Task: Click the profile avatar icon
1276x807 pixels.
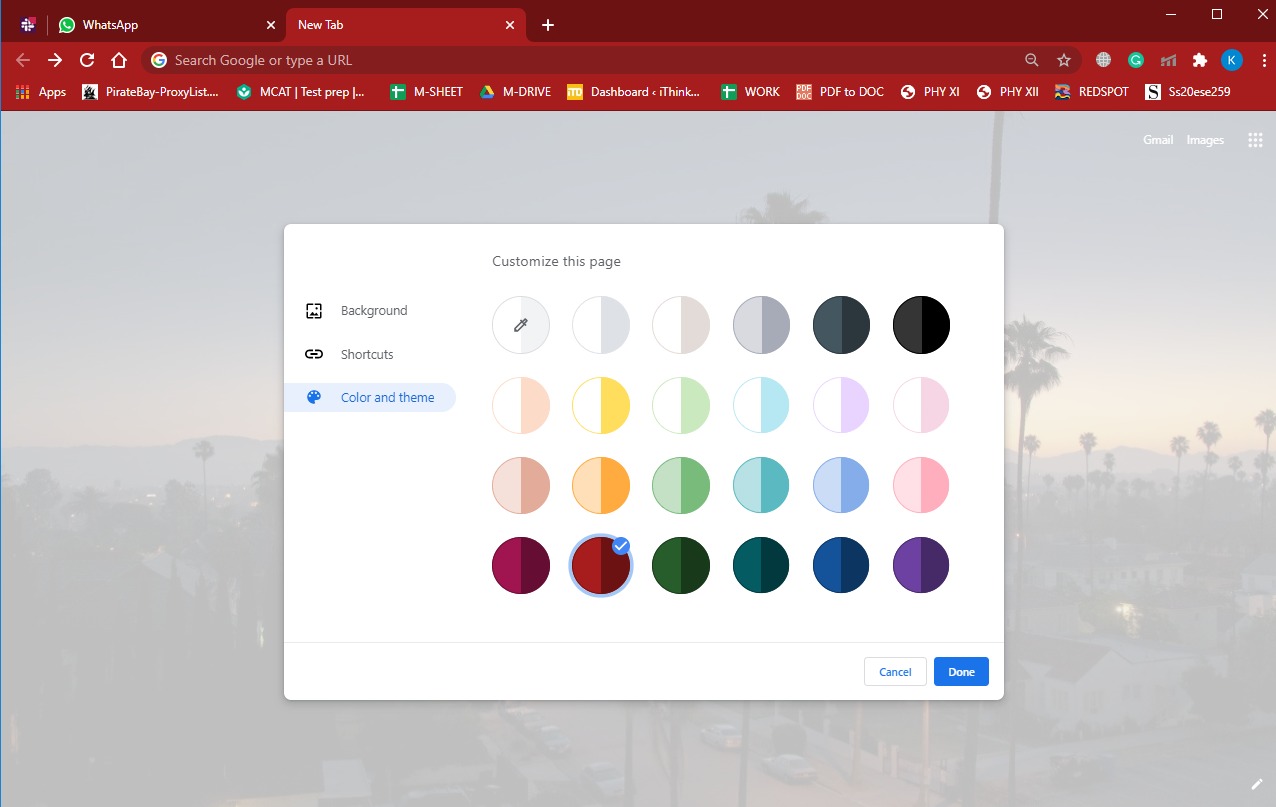Action: click(1231, 60)
